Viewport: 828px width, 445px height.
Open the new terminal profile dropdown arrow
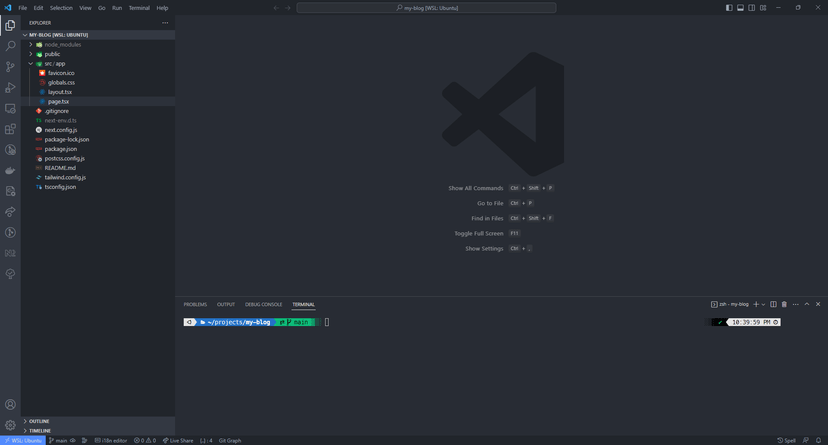(763, 304)
